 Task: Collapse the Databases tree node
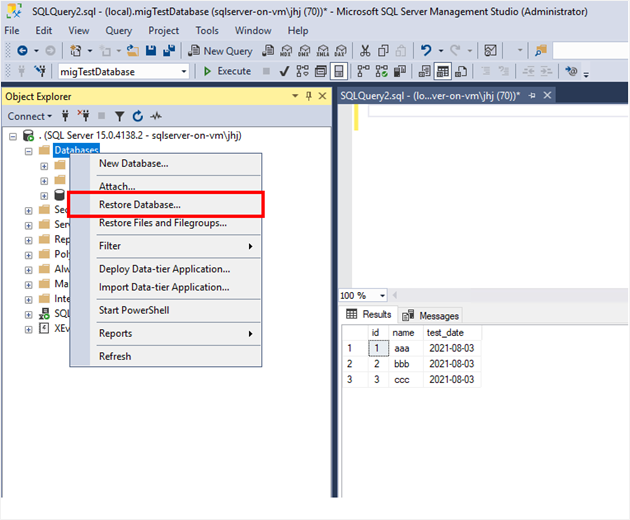tap(29, 151)
